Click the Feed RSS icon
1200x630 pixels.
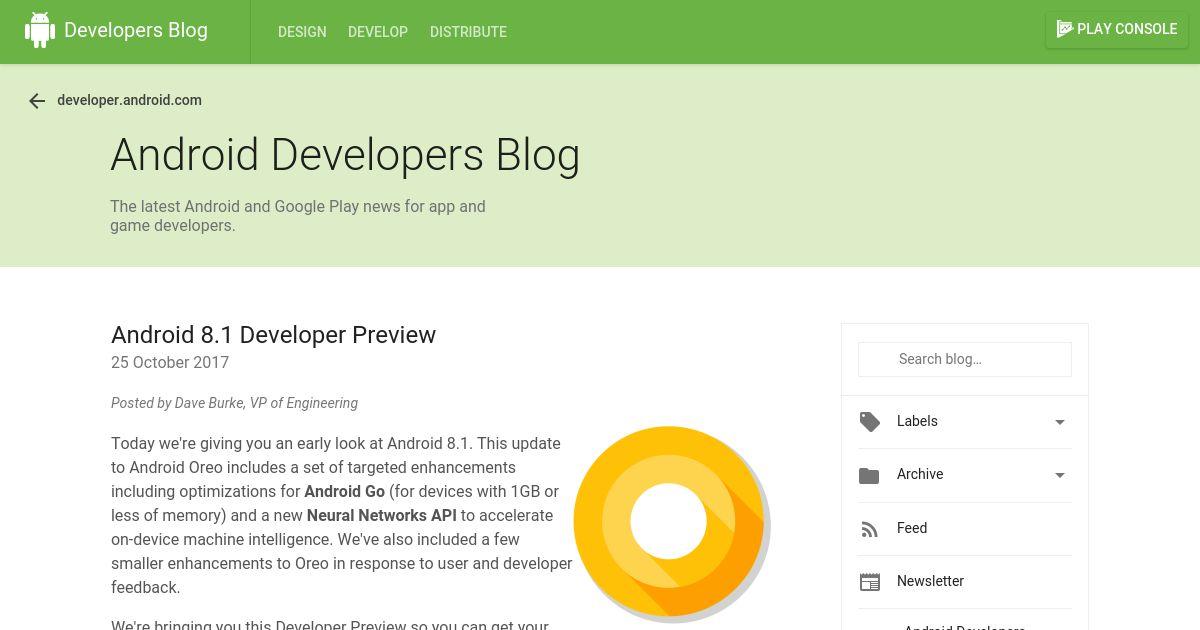(870, 529)
